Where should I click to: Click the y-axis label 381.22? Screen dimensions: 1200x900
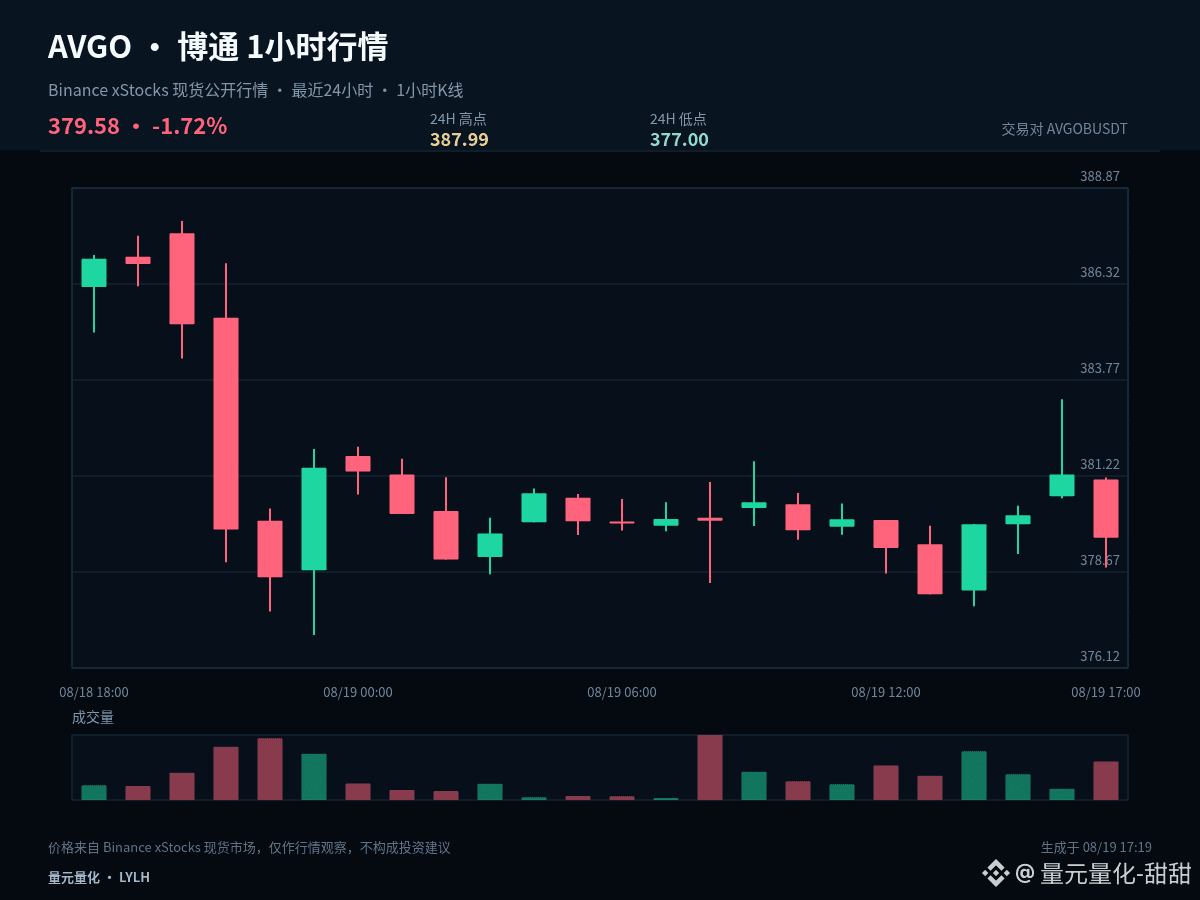point(1100,465)
